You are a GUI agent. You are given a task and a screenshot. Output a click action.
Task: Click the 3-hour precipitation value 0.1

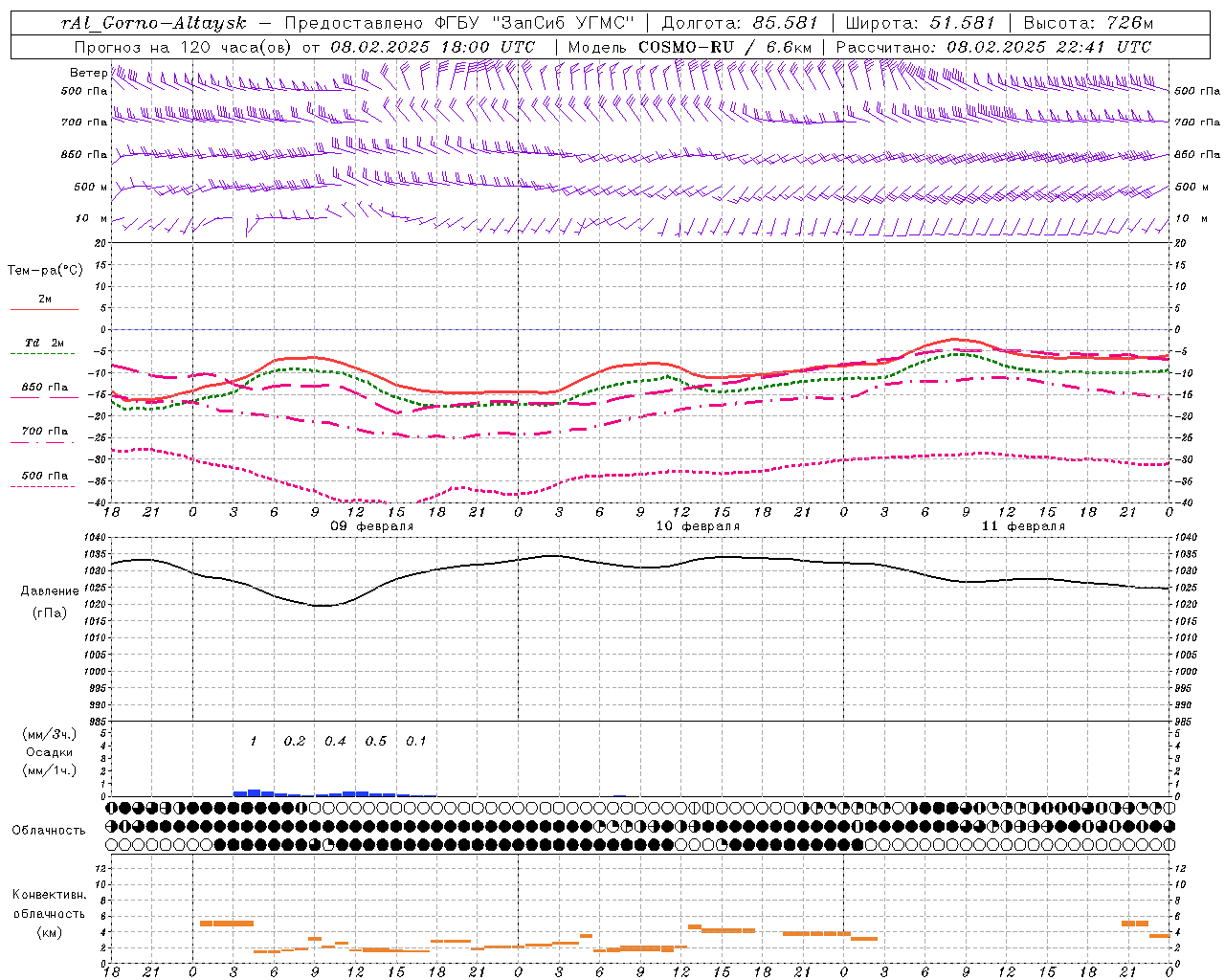click(x=416, y=741)
